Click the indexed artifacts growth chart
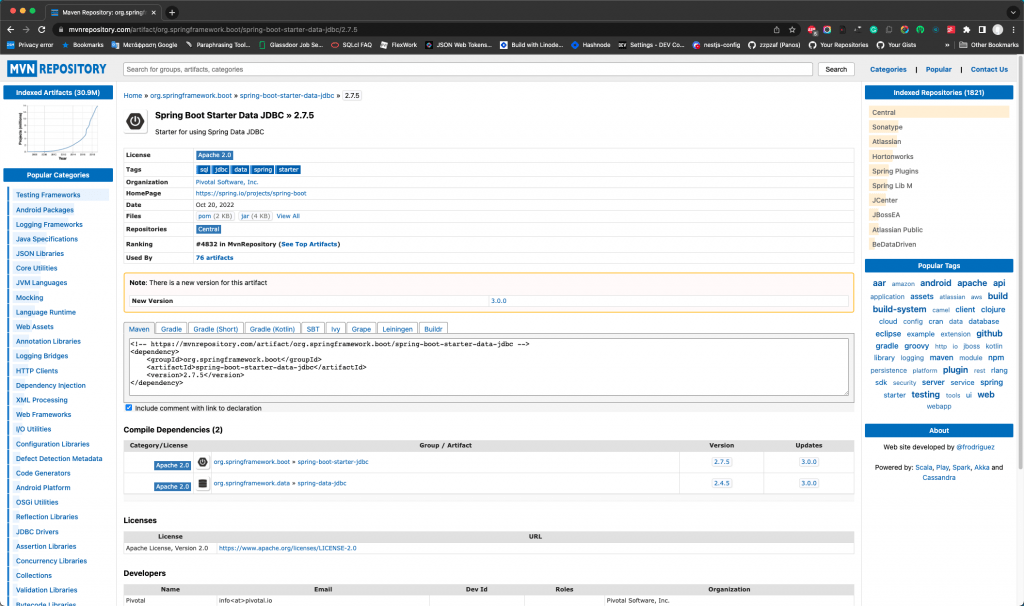The height and width of the screenshot is (606, 1024). 59,131
